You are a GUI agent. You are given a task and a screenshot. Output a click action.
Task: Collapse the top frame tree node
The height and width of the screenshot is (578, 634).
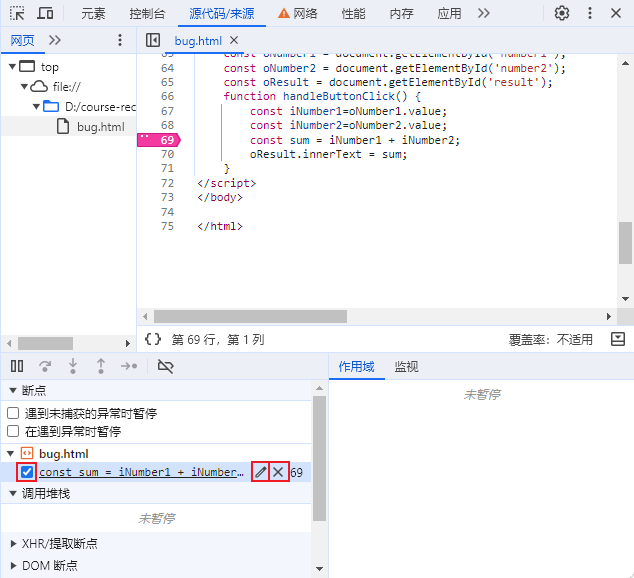(12, 66)
